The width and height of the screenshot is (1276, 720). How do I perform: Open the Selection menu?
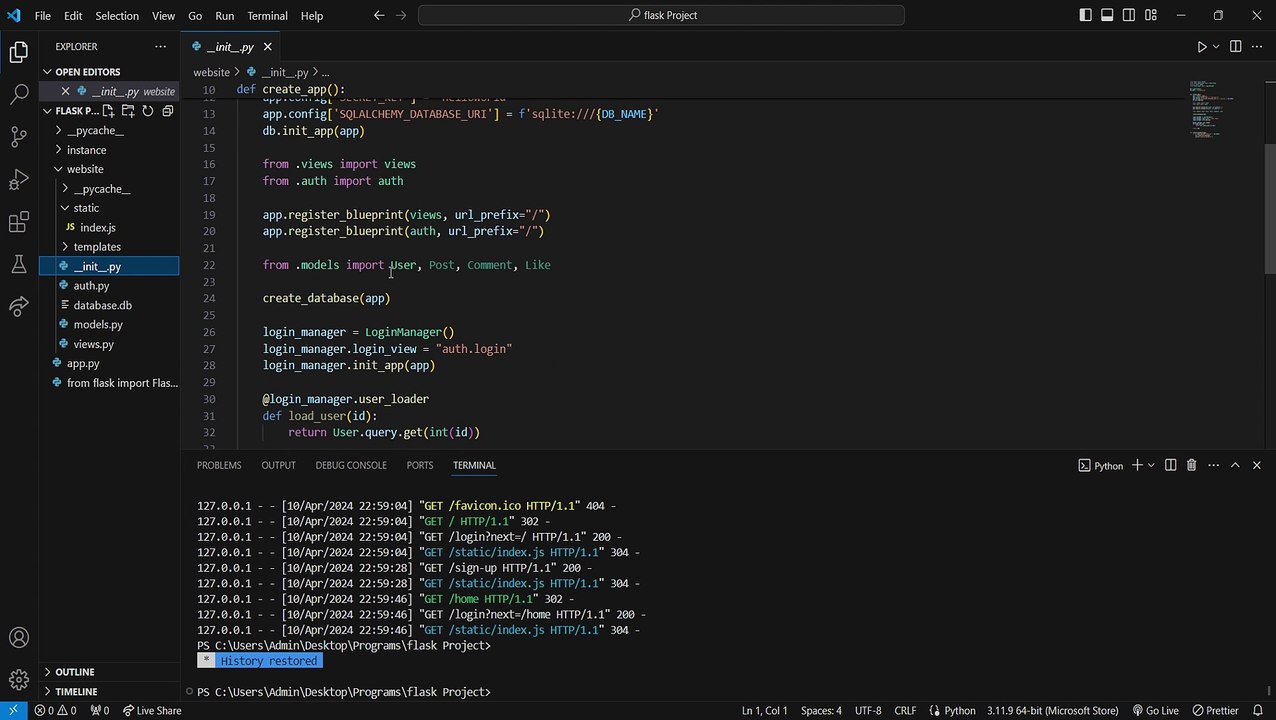coord(117,15)
